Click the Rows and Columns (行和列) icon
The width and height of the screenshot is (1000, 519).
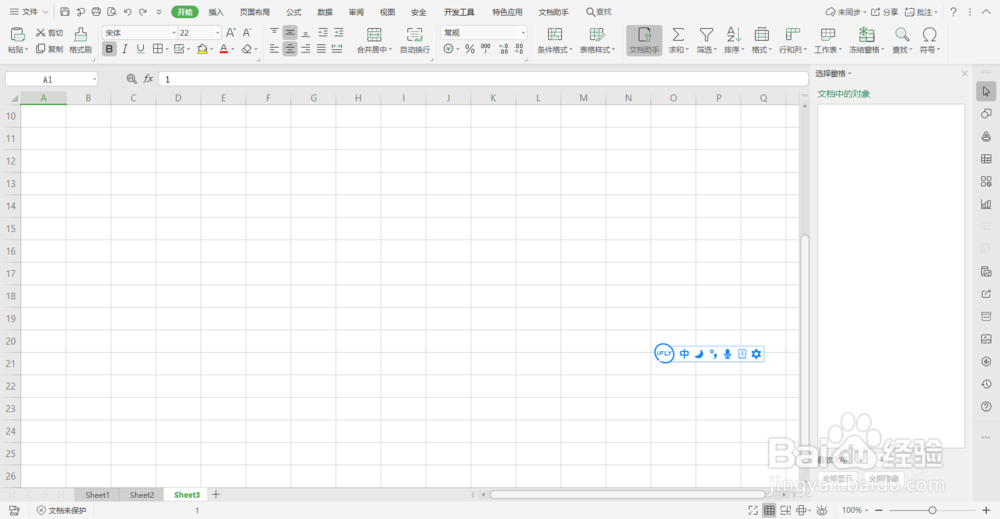pos(793,34)
